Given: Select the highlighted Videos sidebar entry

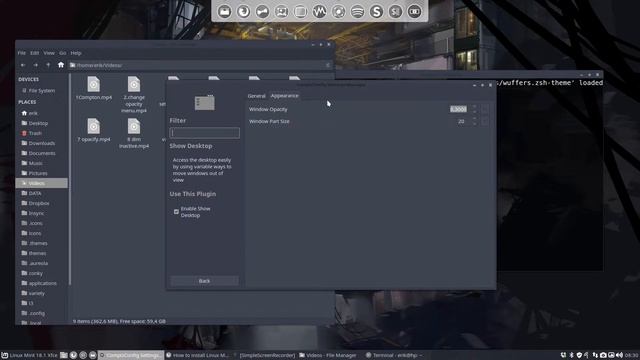Looking at the screenshot, I should tap(42, 183).
